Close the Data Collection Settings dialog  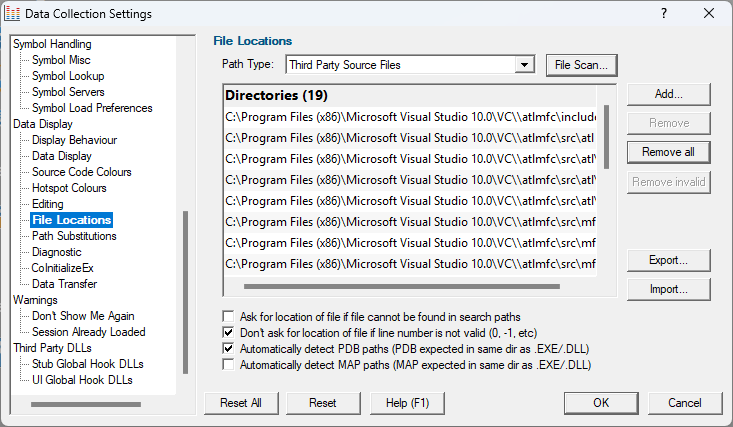coord(709,13)
